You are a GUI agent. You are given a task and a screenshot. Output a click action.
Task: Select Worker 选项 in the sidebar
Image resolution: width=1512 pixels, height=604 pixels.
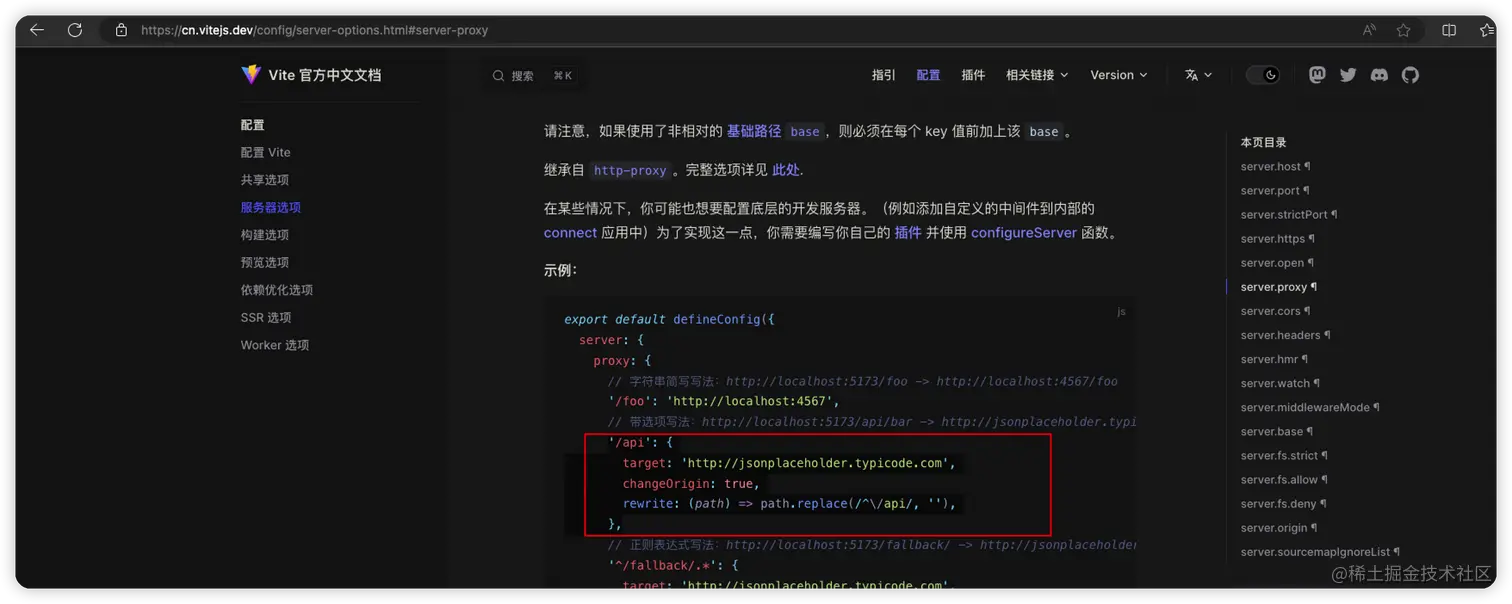point(275,345)
